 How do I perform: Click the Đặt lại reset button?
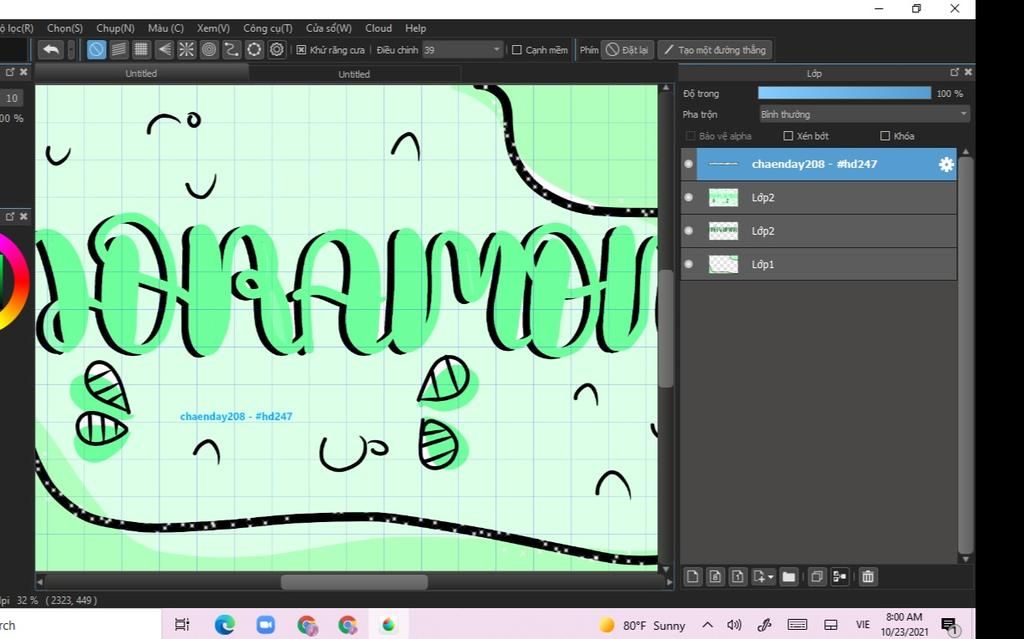627,50
